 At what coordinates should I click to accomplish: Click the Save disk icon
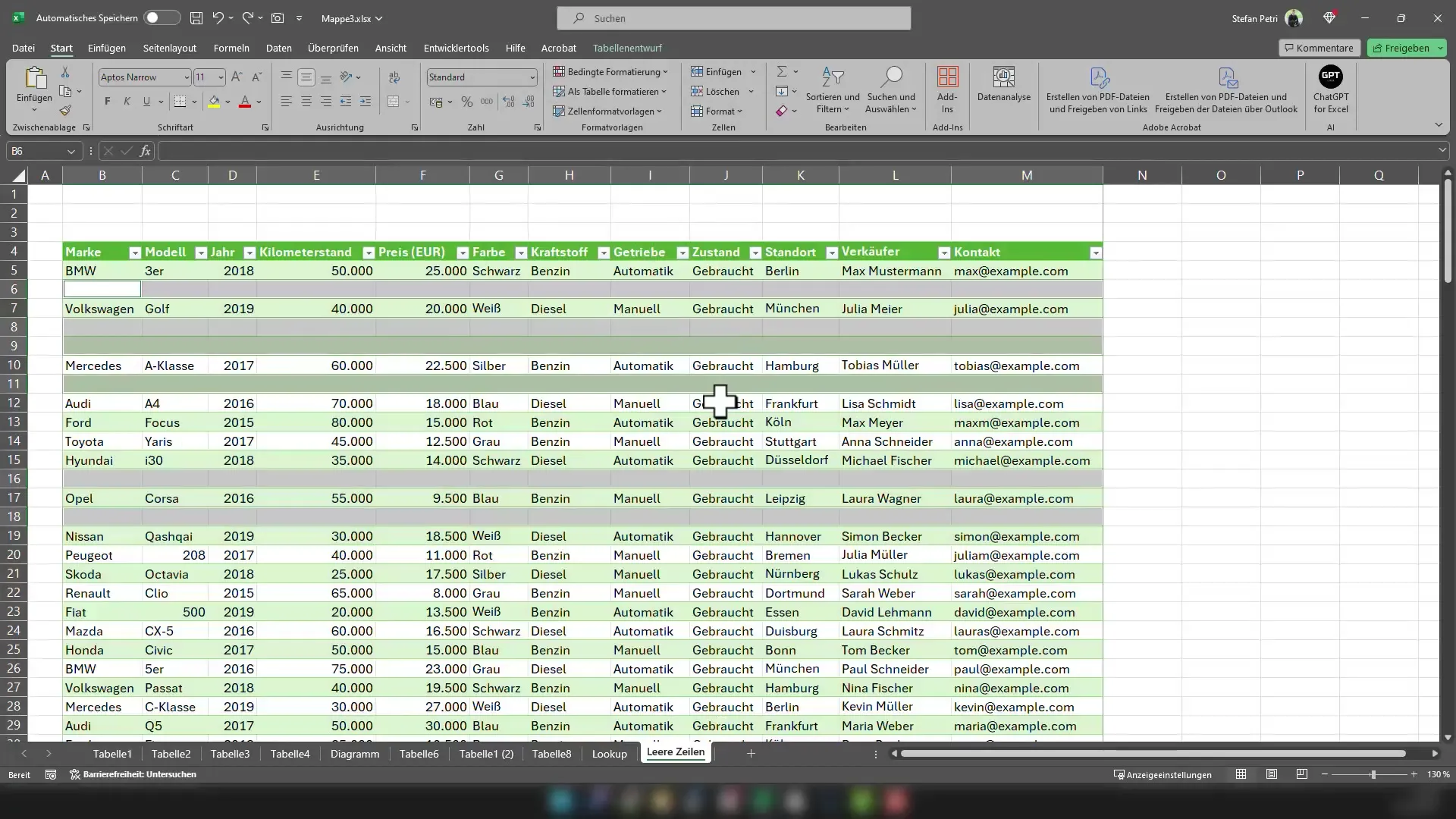[x=196, y=17]
